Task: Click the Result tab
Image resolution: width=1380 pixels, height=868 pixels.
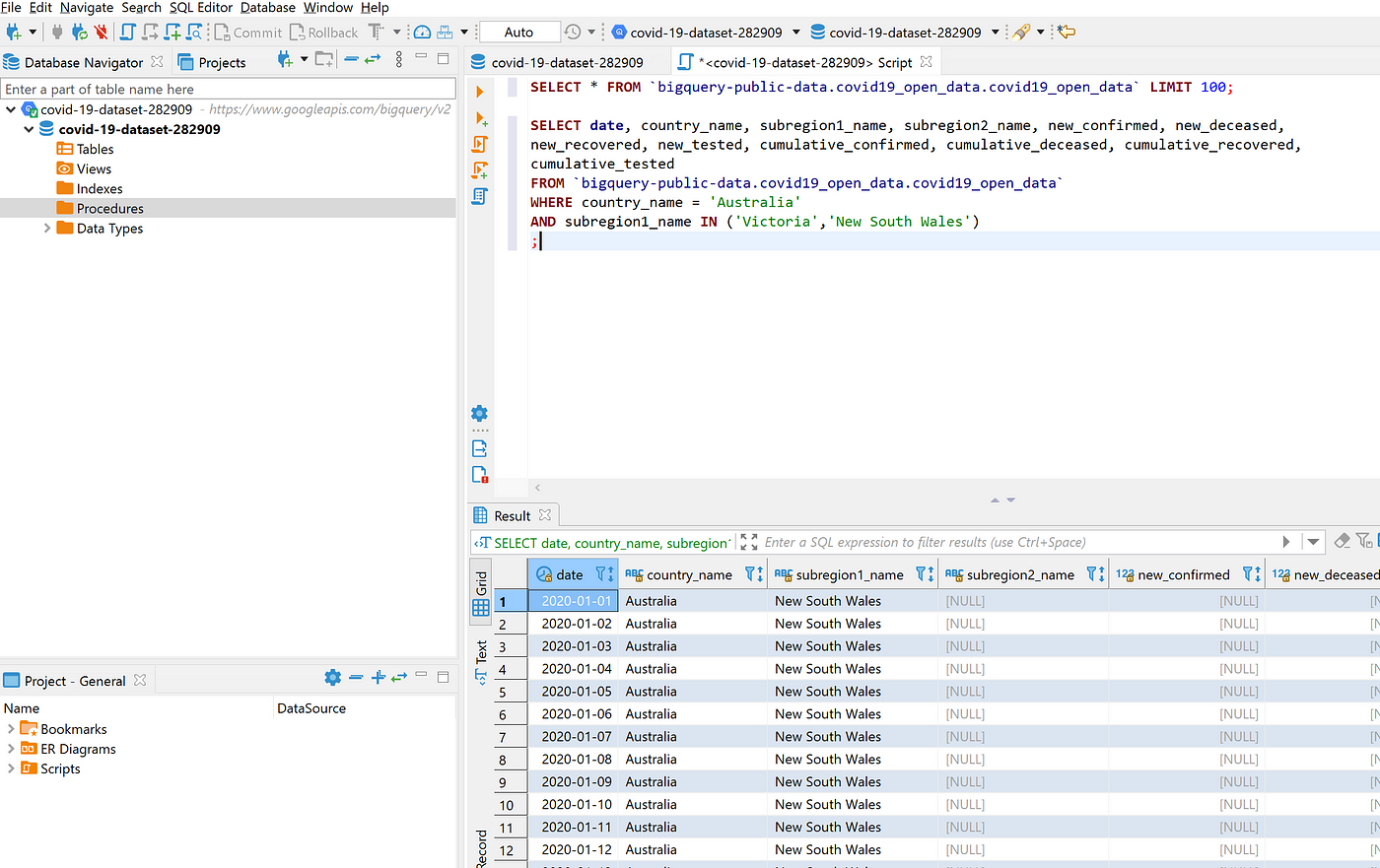Action: [512, 515]
